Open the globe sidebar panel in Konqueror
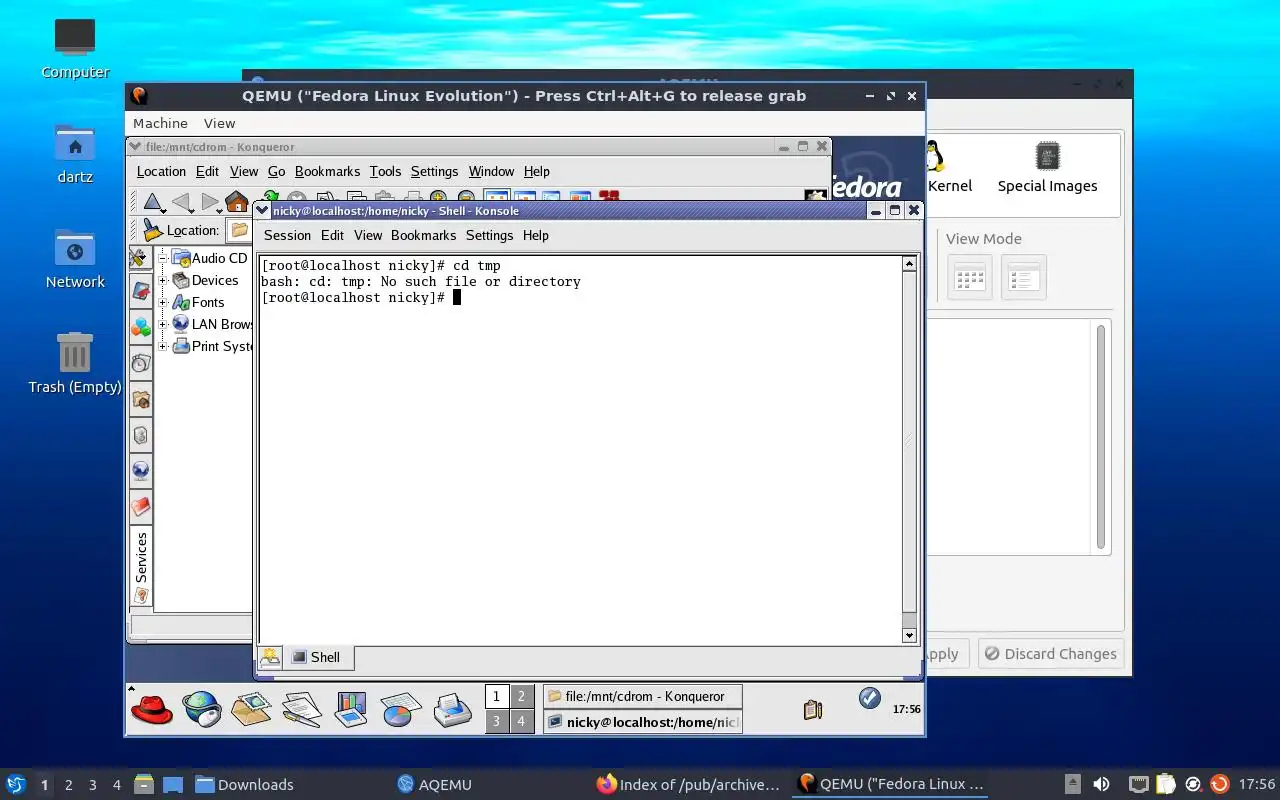Image resolution: width=1280 pixels, height=800 pixels. (140, 470)
